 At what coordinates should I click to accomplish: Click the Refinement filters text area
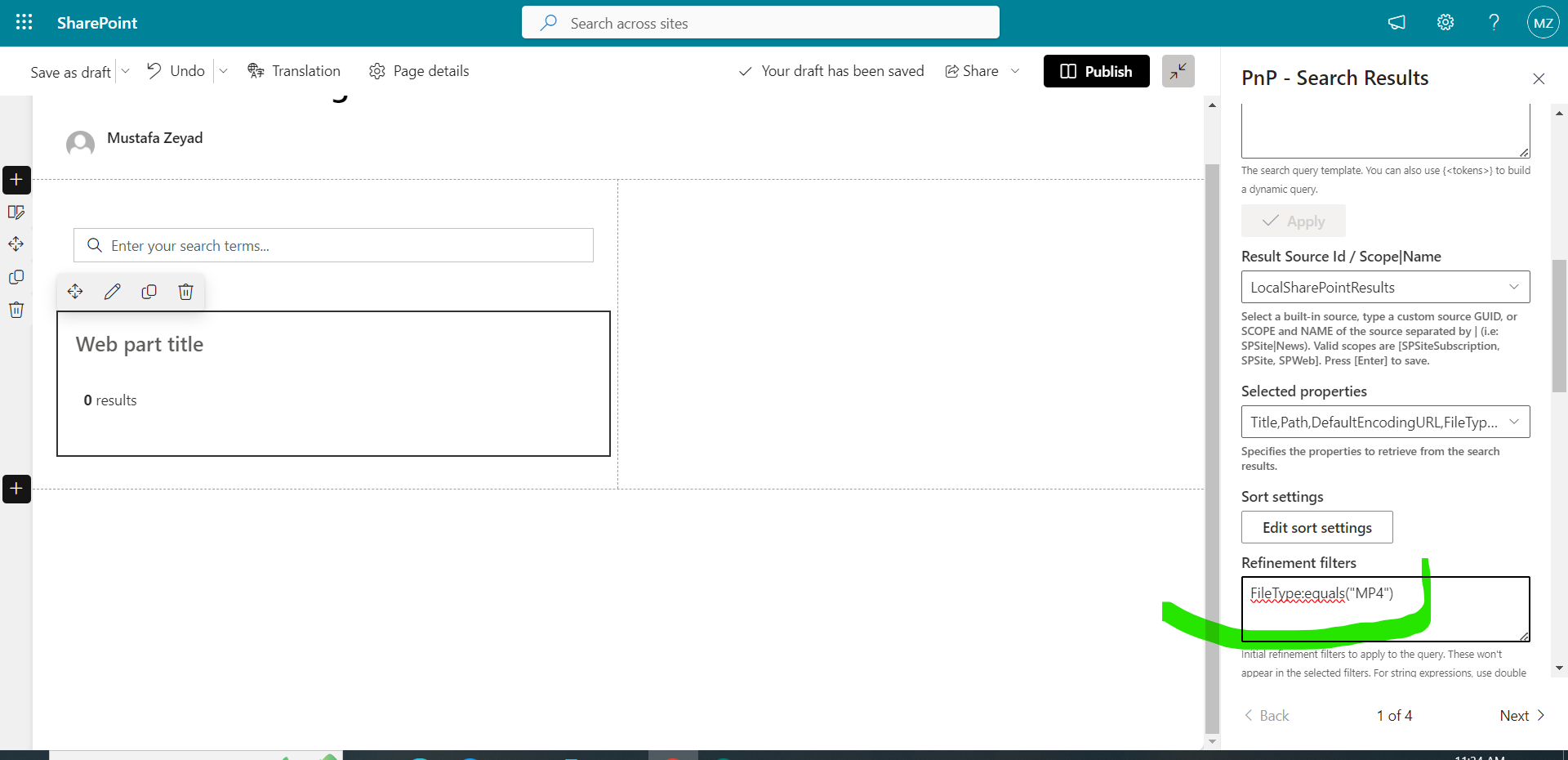pyautogui.click(x=1385, y=609)
